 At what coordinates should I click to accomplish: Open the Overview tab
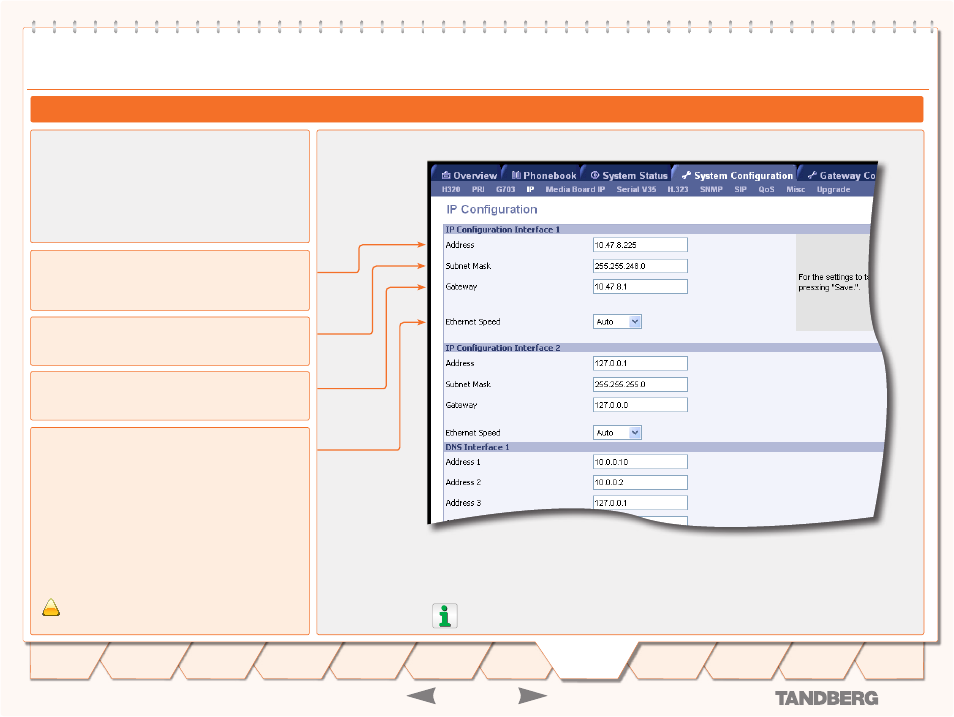(468, 175)
